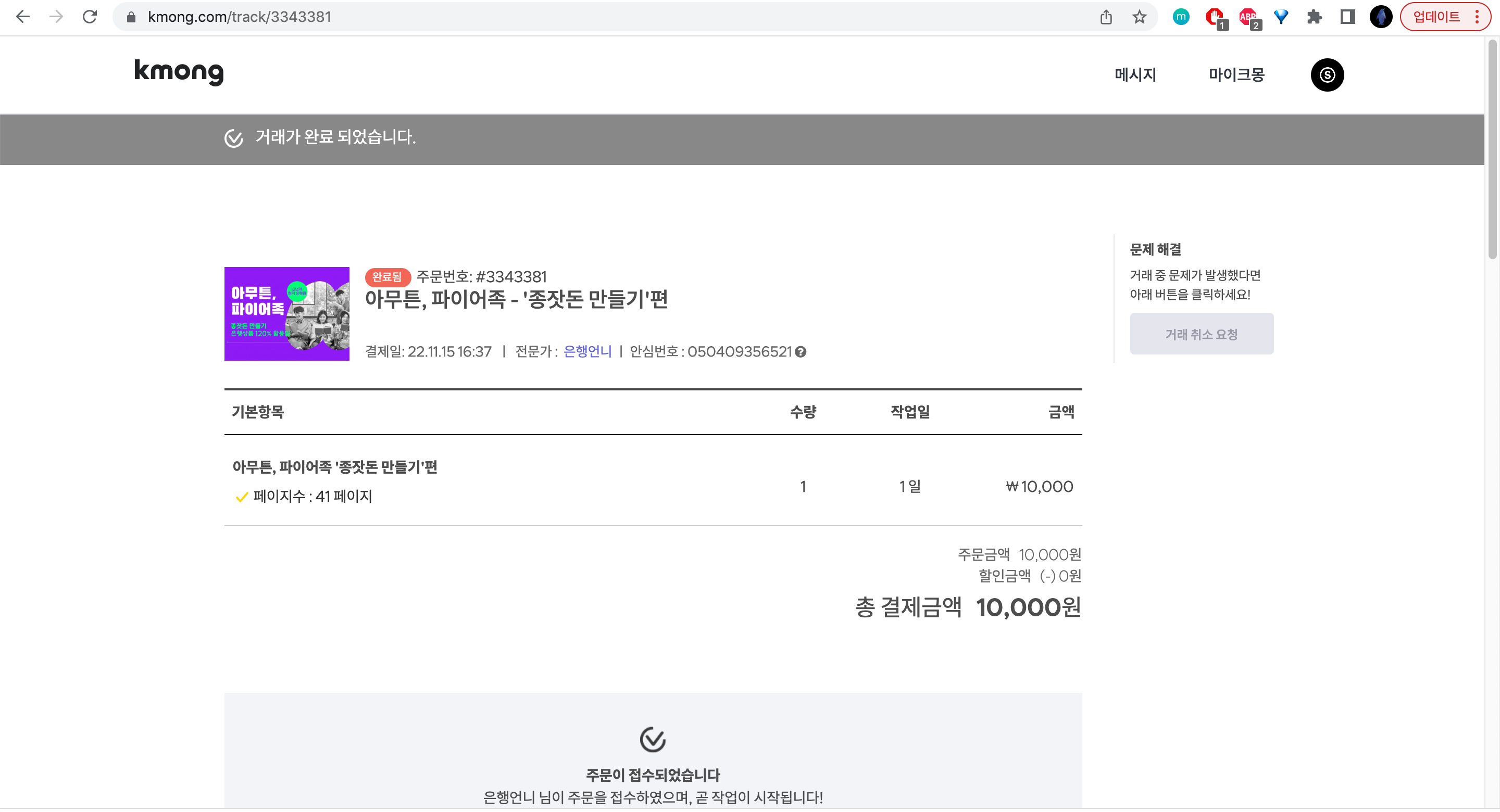
Task: Click the browser share icon
Action: click(x=1106, y=17)
